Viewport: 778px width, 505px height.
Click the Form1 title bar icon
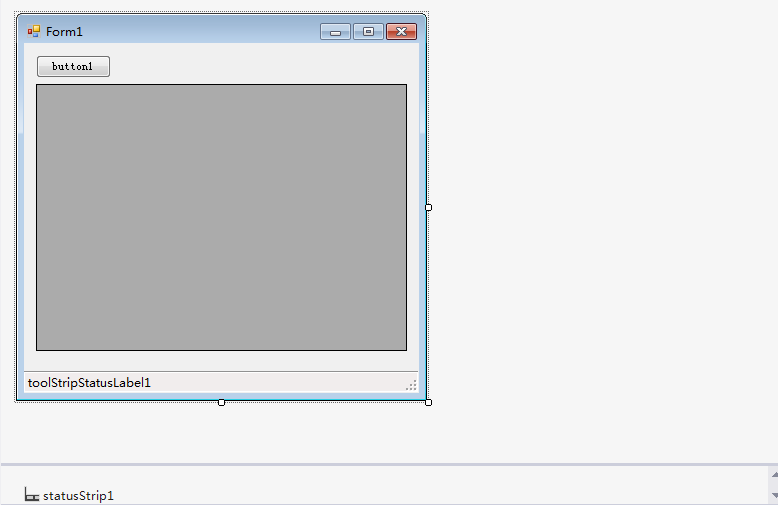(34, 32)
